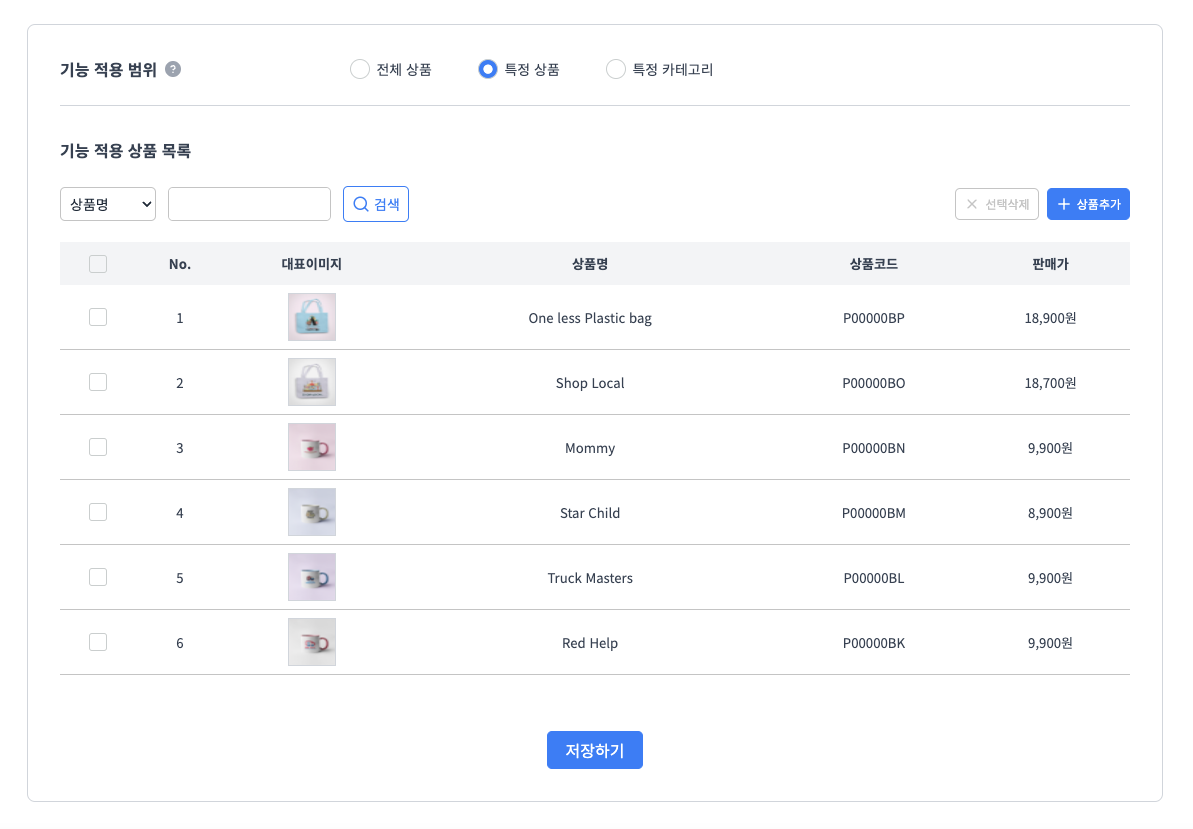The height and width of the screenshot is (829, 1193).
Task: Save settings with the 저장하기 button
Action: click(594, 750)
